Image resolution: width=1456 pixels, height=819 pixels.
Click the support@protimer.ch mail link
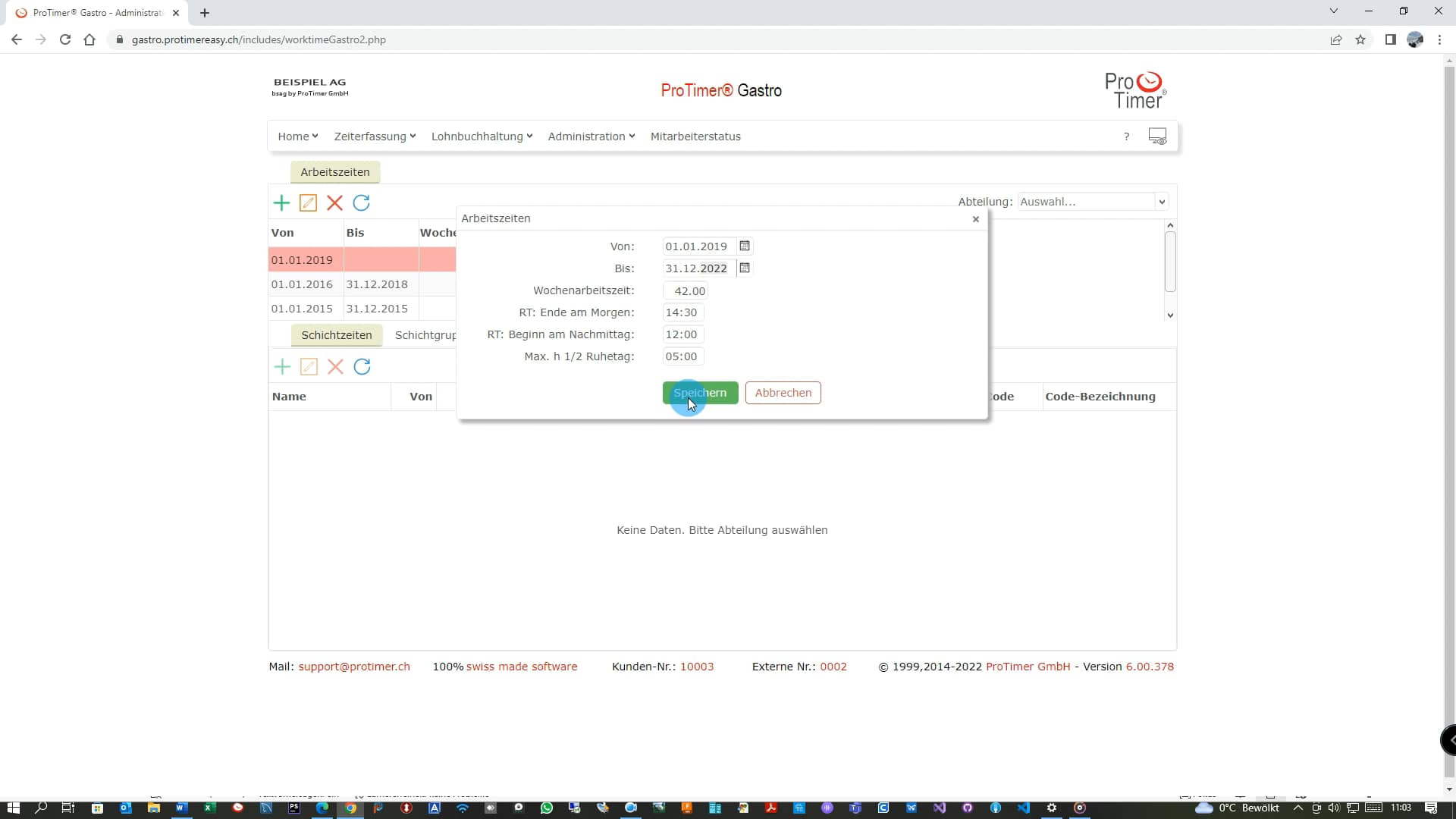coord(353,667)
